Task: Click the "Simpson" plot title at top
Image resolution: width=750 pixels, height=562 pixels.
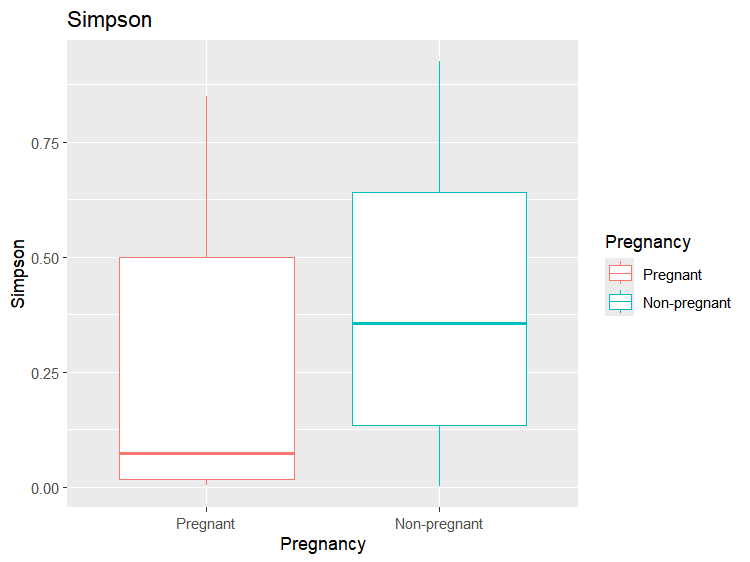Action: click(109, 20)
